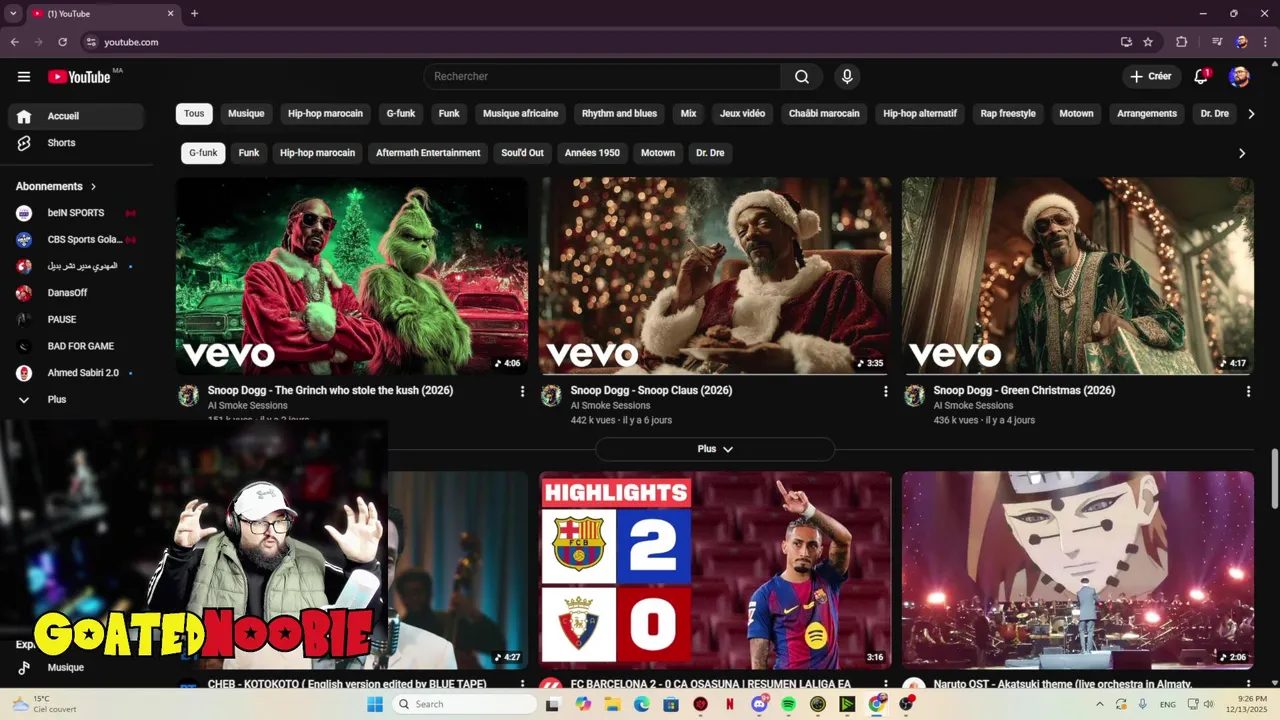Show hidden system tray icons
This screenshot has height=720, width=1280.
point(1100,704)
